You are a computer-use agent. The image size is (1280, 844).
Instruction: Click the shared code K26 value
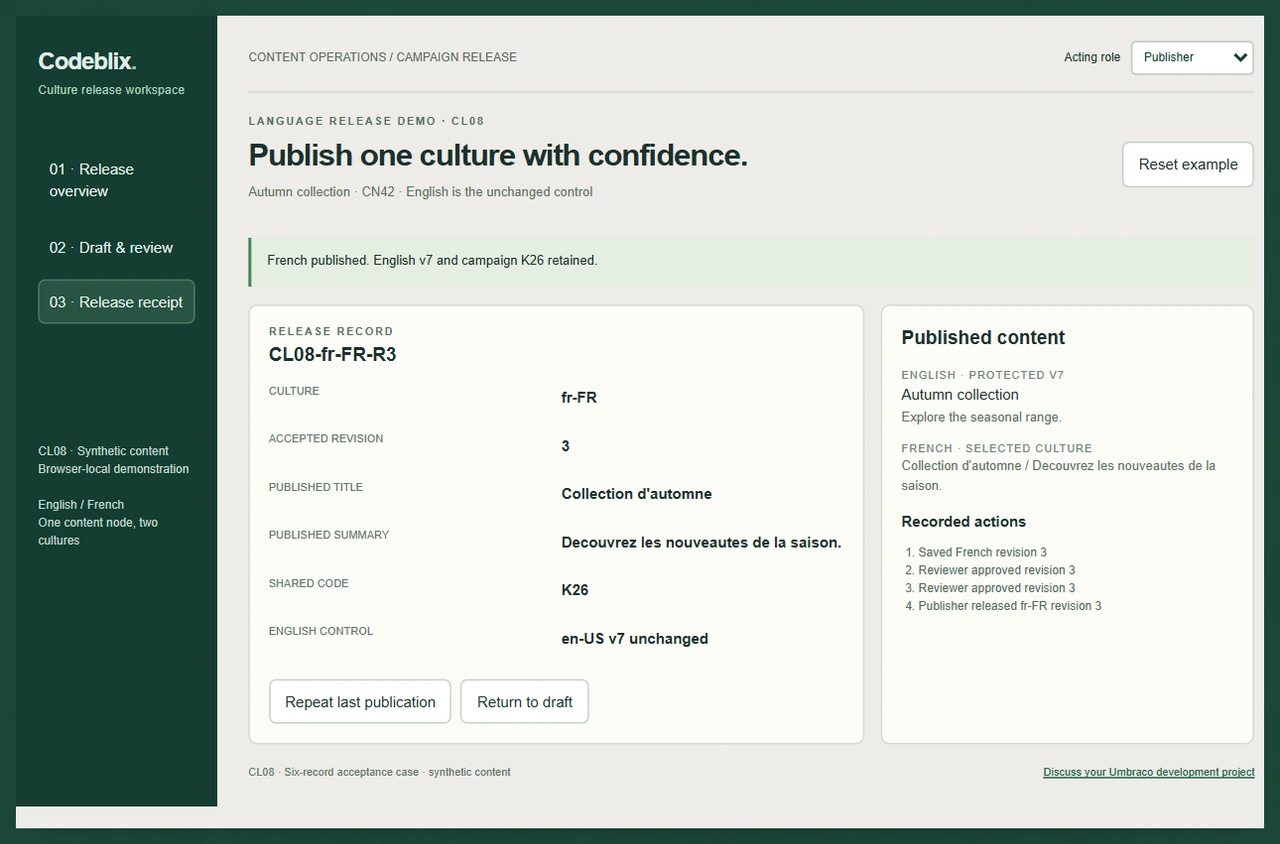click(x=575, y=590)
